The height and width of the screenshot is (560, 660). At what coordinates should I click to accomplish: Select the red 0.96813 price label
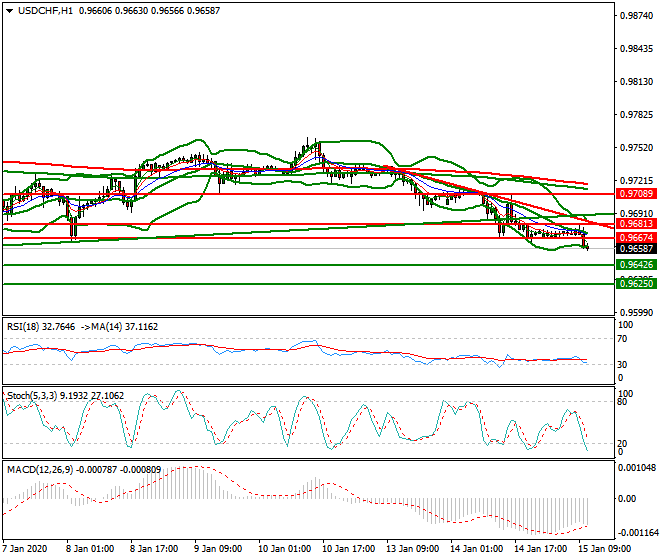point(635,224)
